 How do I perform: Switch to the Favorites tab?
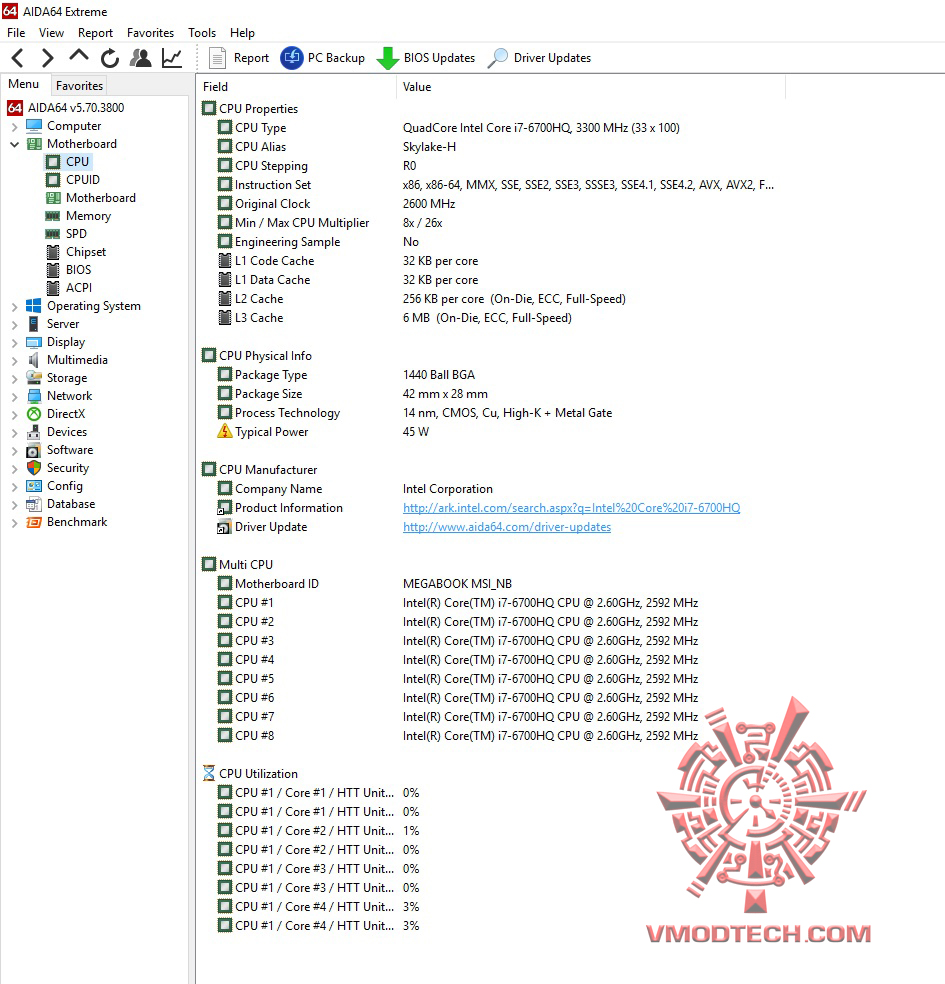point(79,85)
